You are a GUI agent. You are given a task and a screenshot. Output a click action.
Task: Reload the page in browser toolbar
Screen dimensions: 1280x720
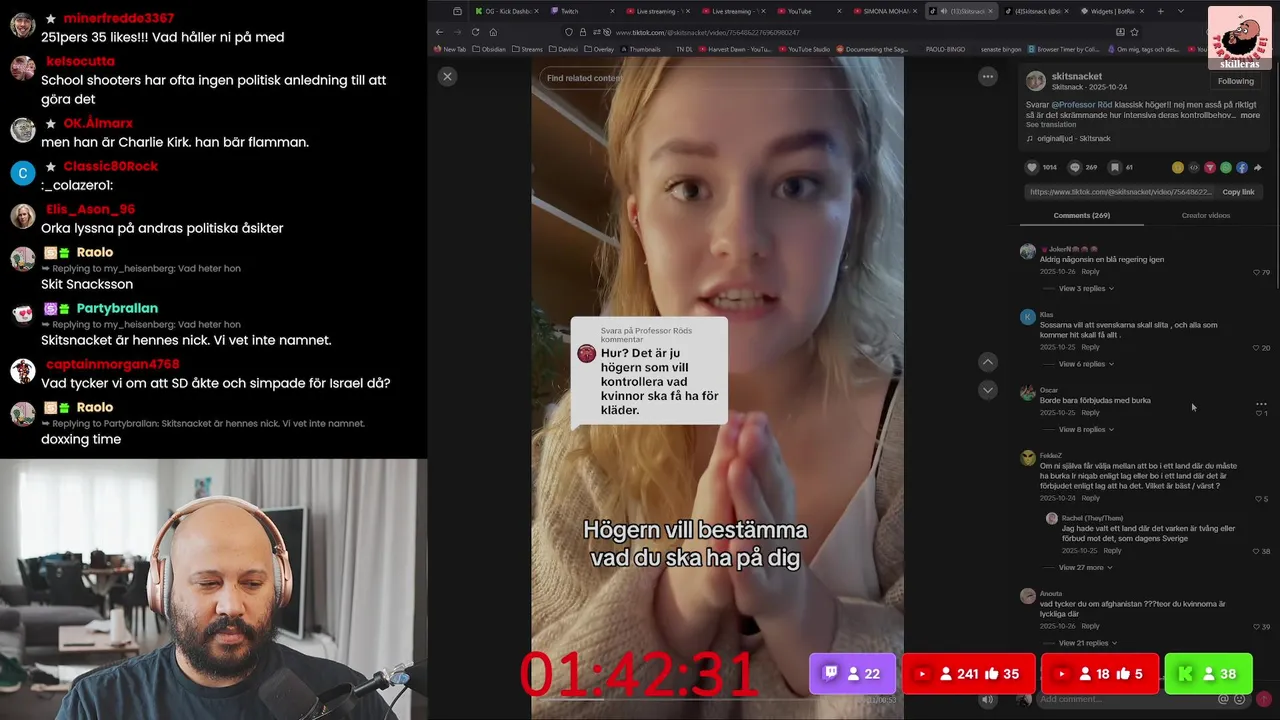475,32
